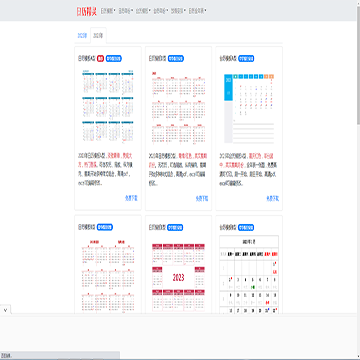Select the active second year tab
360x360 pixels.
click(x=98, y=35)
